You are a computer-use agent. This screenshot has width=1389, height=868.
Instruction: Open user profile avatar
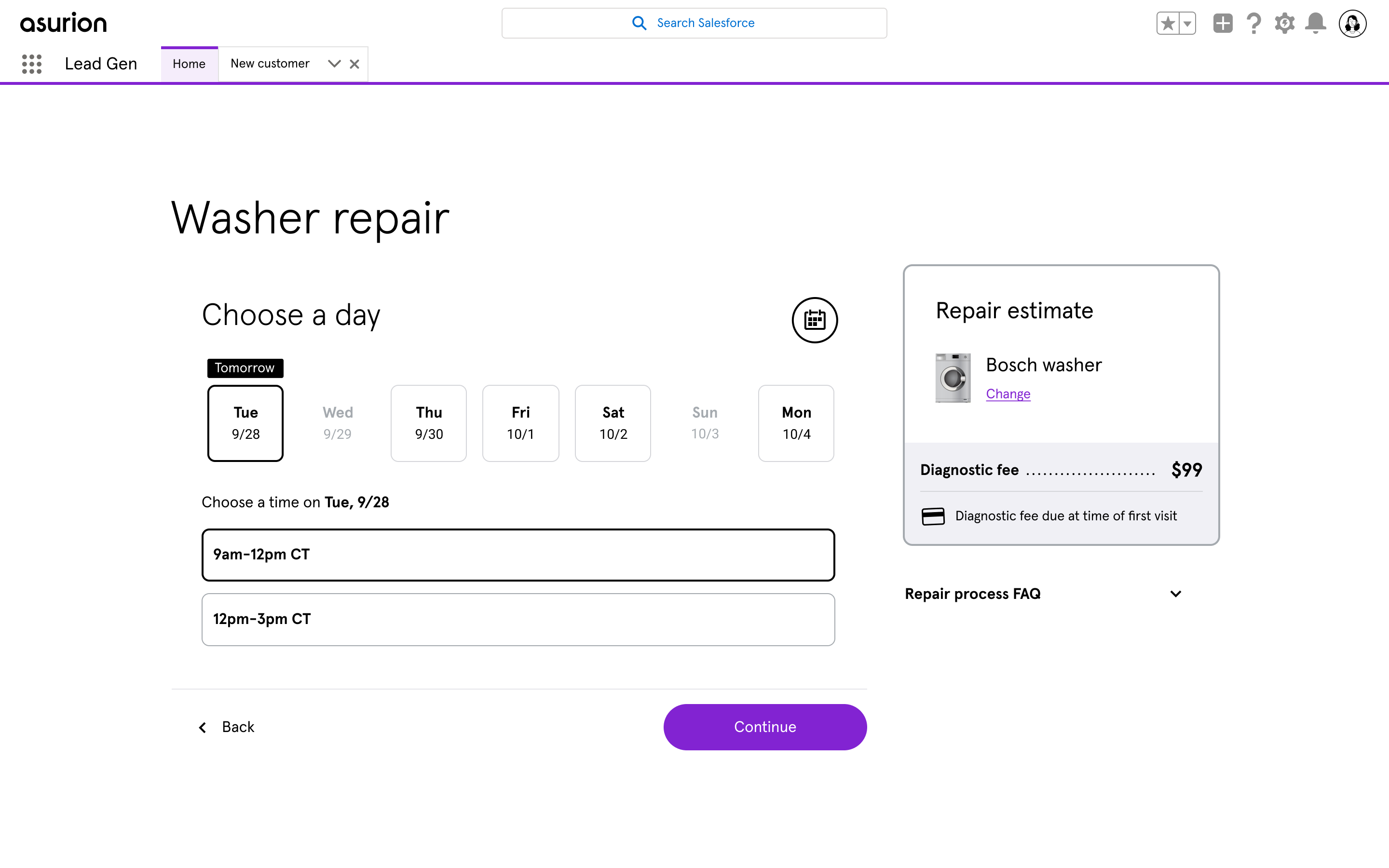[1352, 24]
